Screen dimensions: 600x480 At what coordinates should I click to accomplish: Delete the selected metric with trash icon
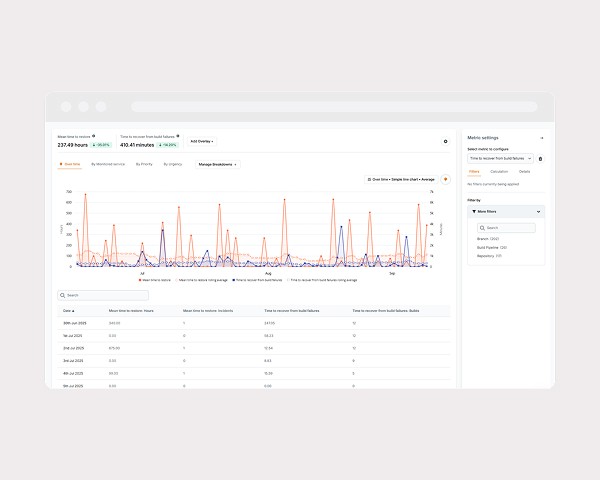click(540, 158)
